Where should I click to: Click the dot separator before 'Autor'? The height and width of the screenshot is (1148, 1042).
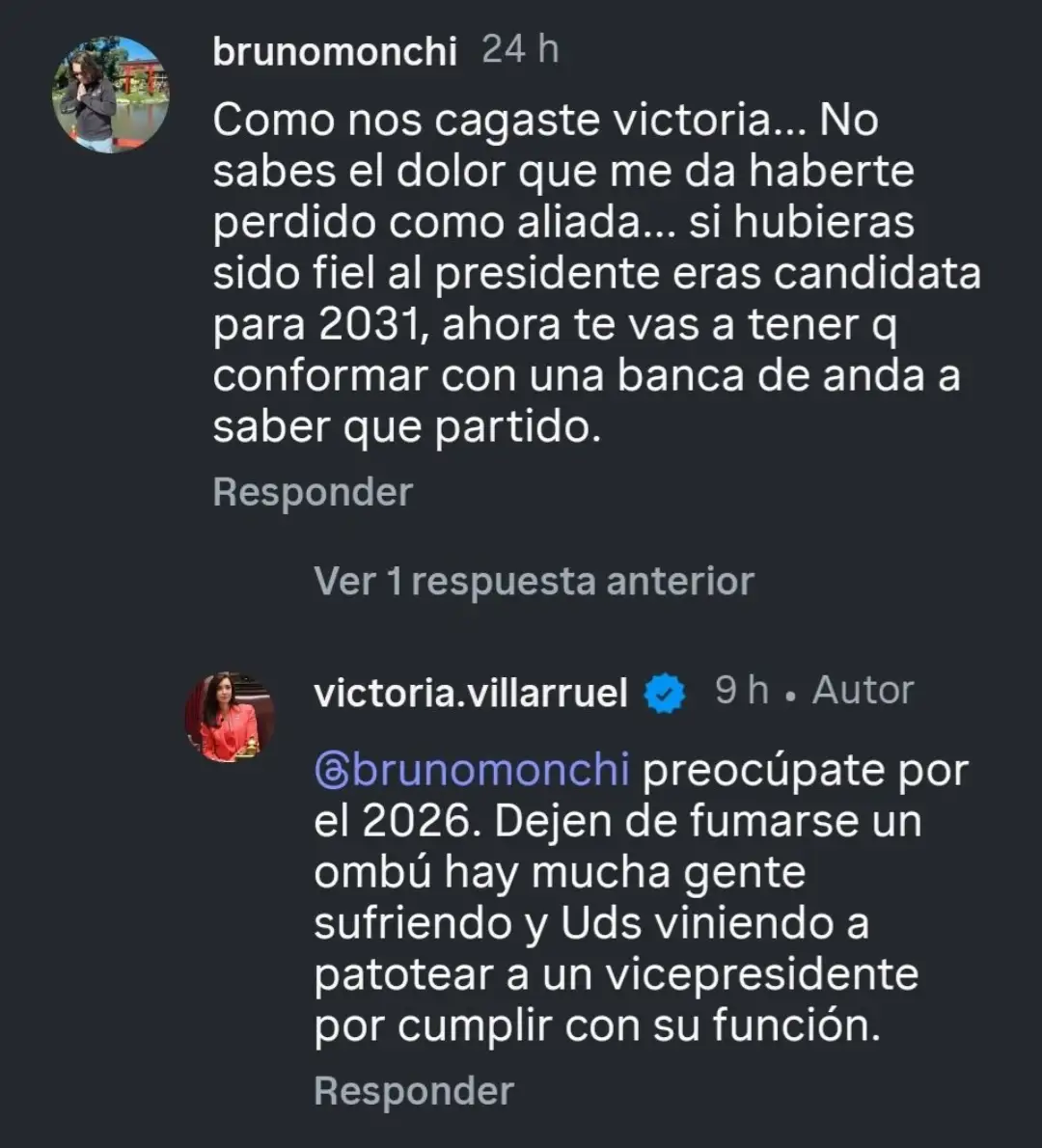pos(791,695)
